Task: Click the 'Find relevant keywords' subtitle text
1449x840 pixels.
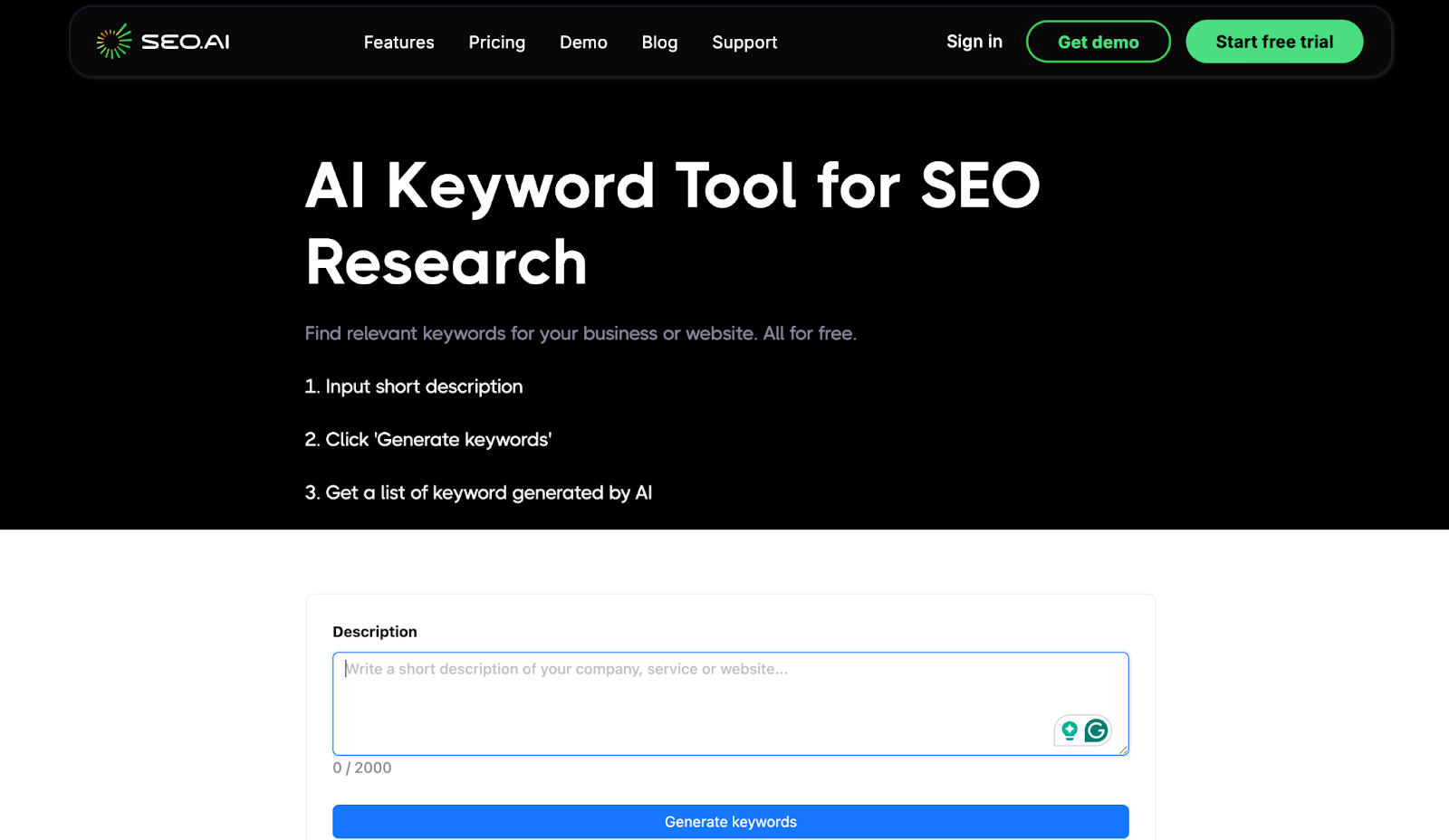Action: click(x=581, y=333)
